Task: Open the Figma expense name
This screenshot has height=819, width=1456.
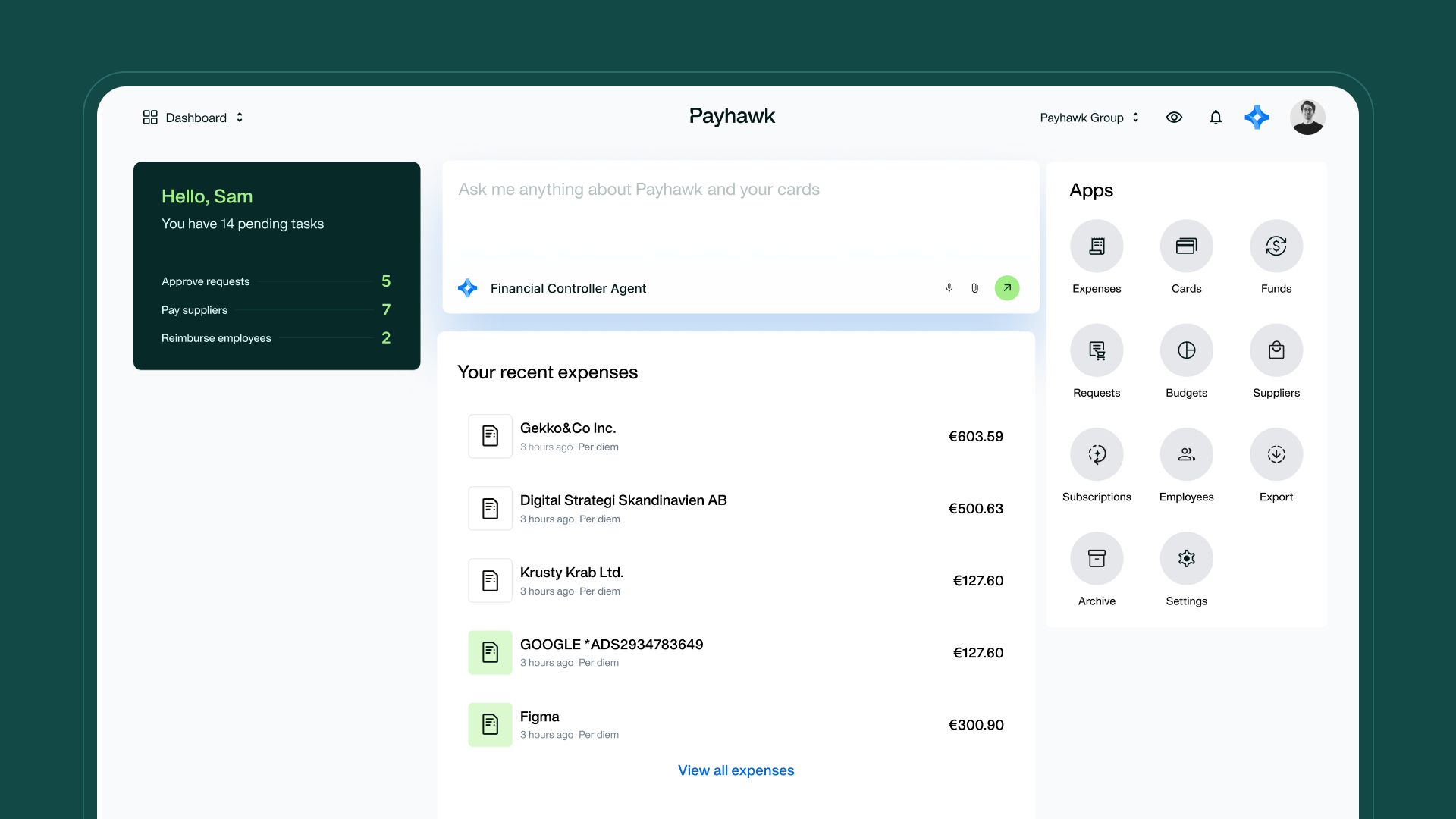Action: (x=539, y=716)
